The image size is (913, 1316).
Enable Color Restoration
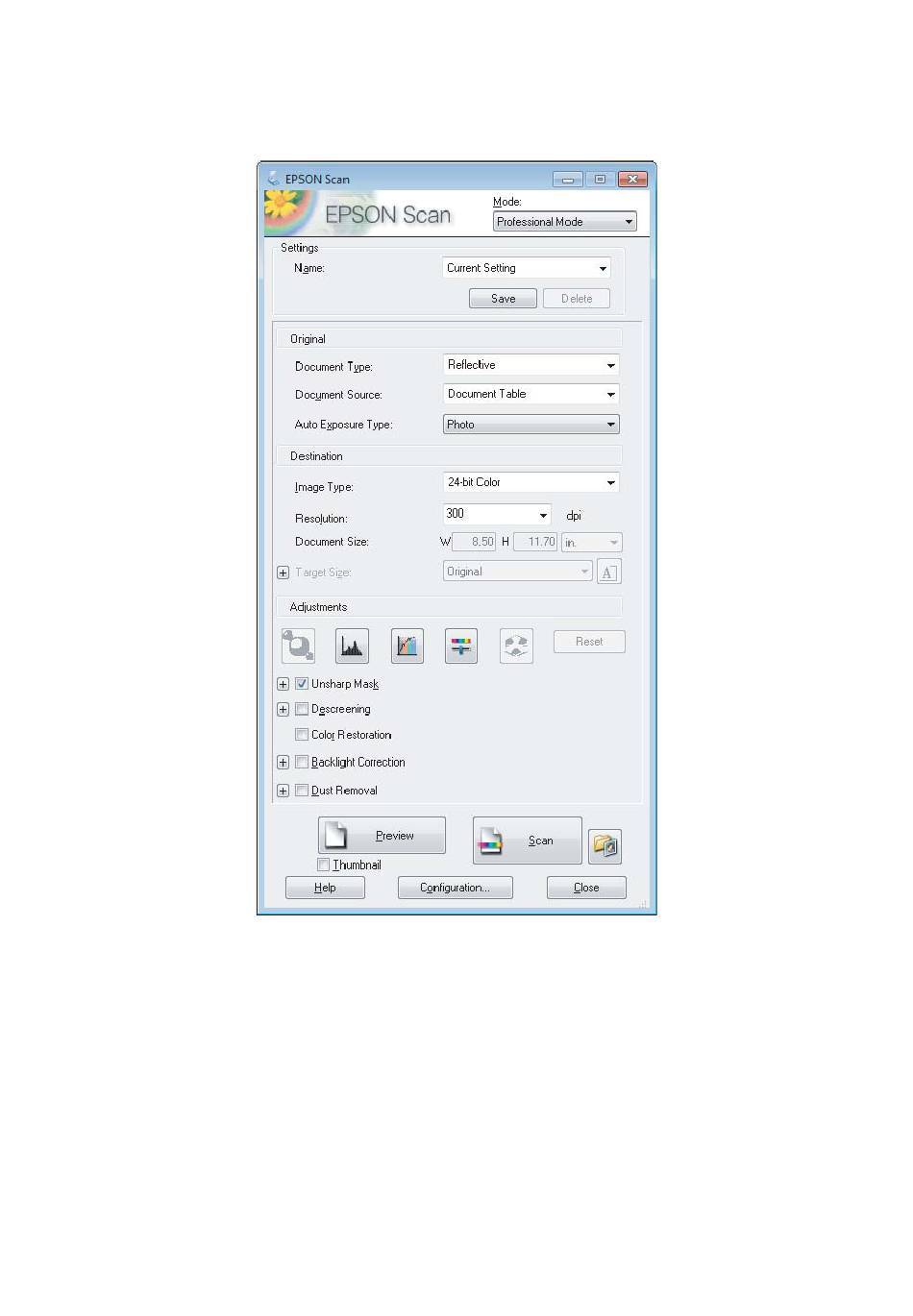tap(302, 735)
